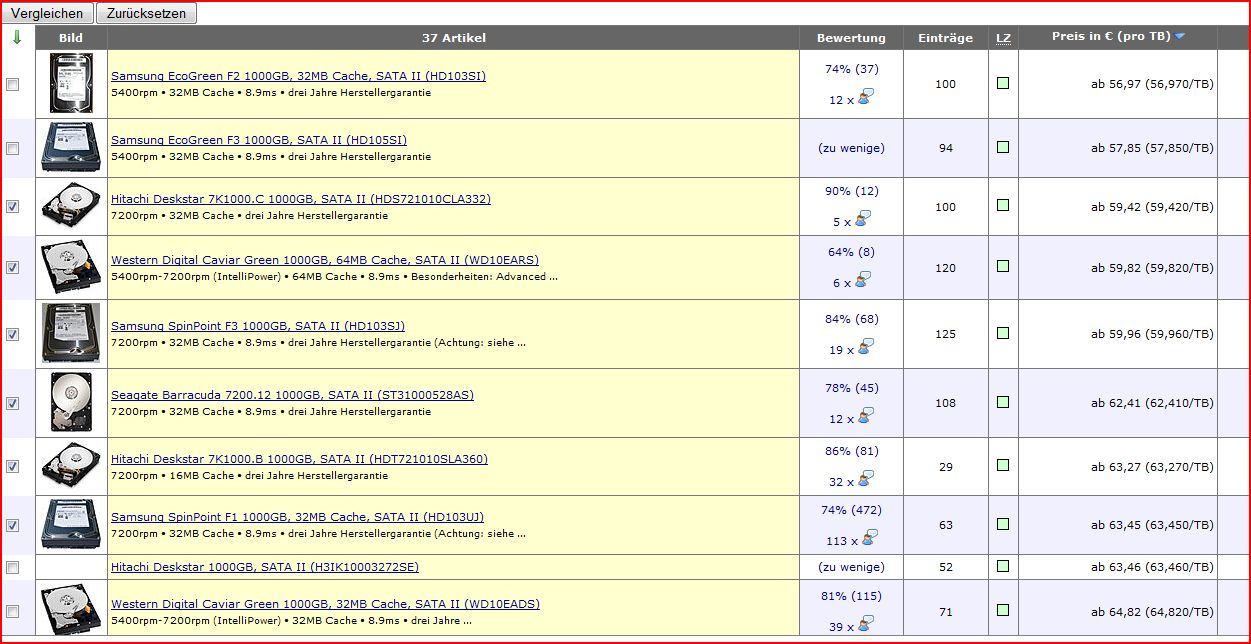Tick the checkbox for Samsung EcoGreen F3
Screen dimensions: 1251x644
click(12, 149)
